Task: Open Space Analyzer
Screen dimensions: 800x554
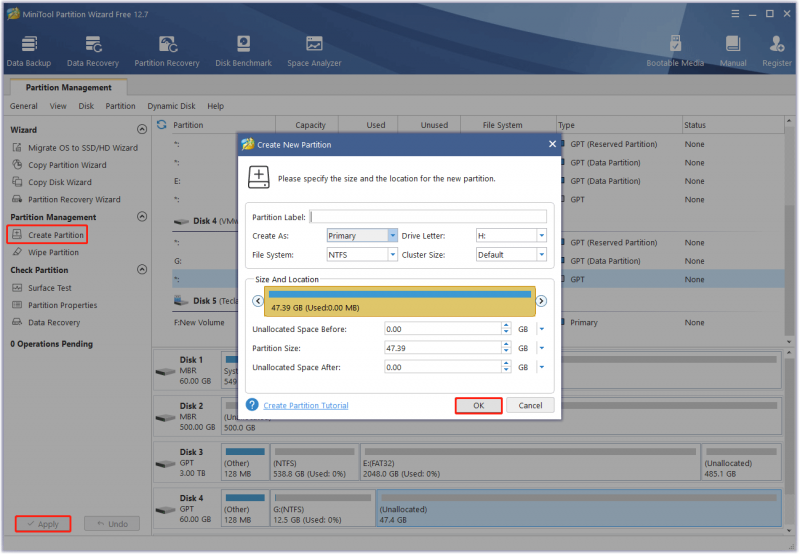Action: tap(314, 51)
